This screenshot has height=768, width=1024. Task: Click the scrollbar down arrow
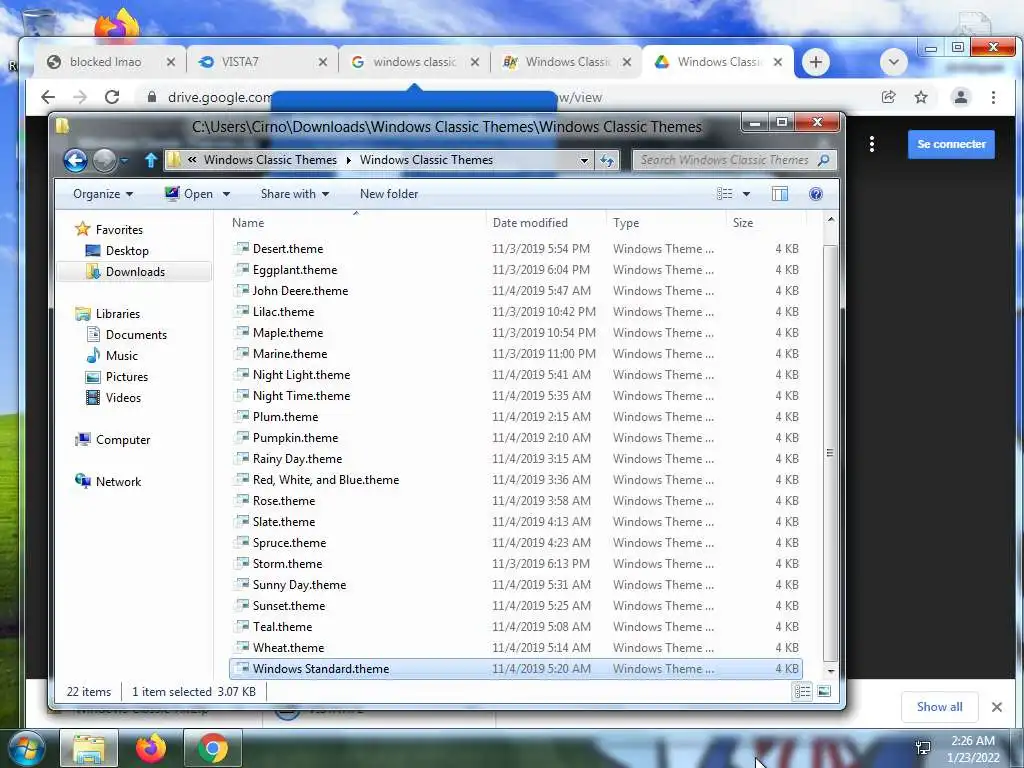(831, 671)
